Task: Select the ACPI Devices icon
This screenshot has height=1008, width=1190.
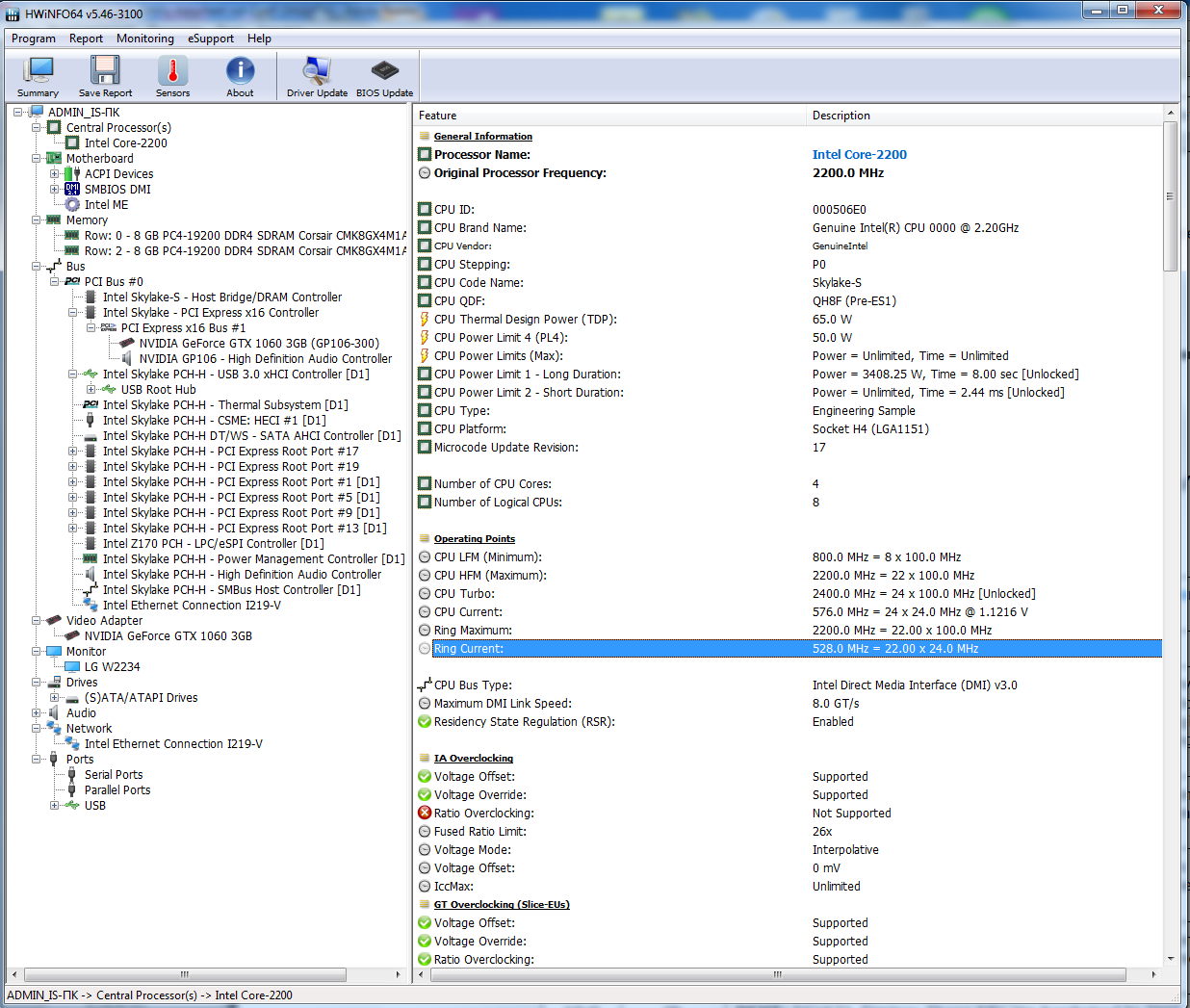Action: coord(72,174)
